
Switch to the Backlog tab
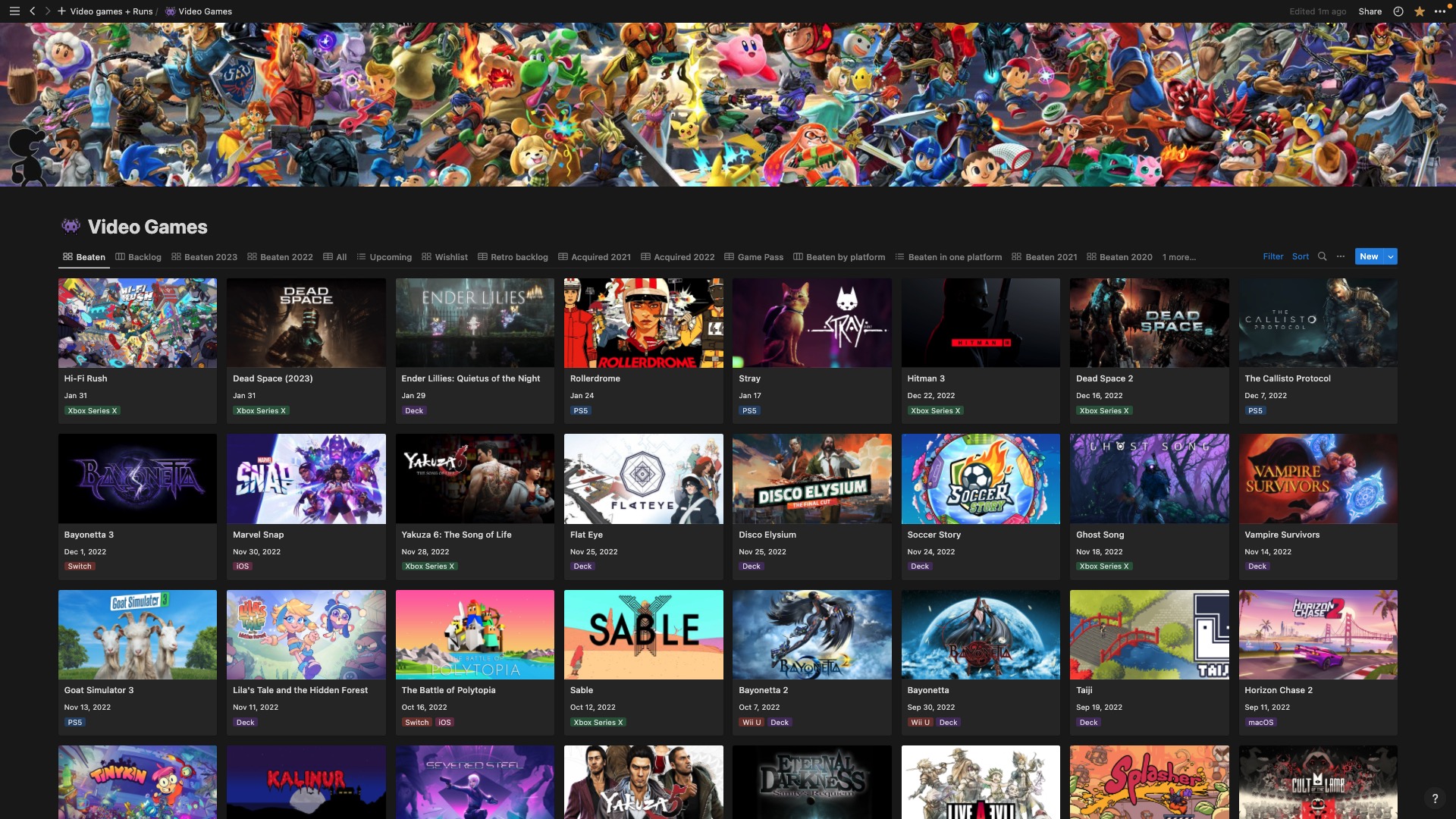138,257
